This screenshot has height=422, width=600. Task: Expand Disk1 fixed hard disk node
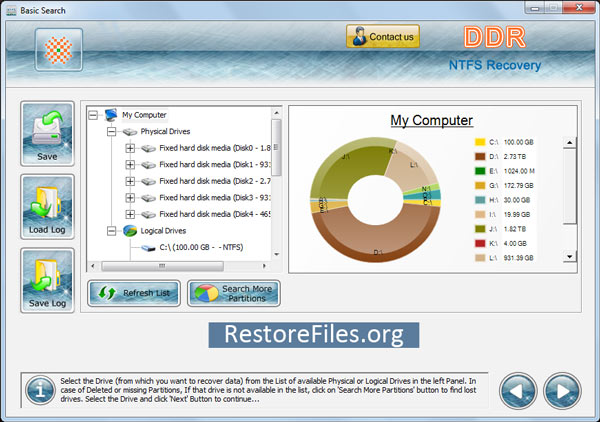(130, 165)
